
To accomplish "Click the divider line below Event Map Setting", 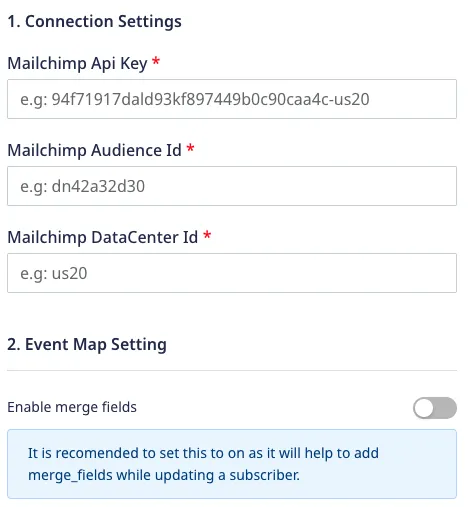I will pos(232,370).
